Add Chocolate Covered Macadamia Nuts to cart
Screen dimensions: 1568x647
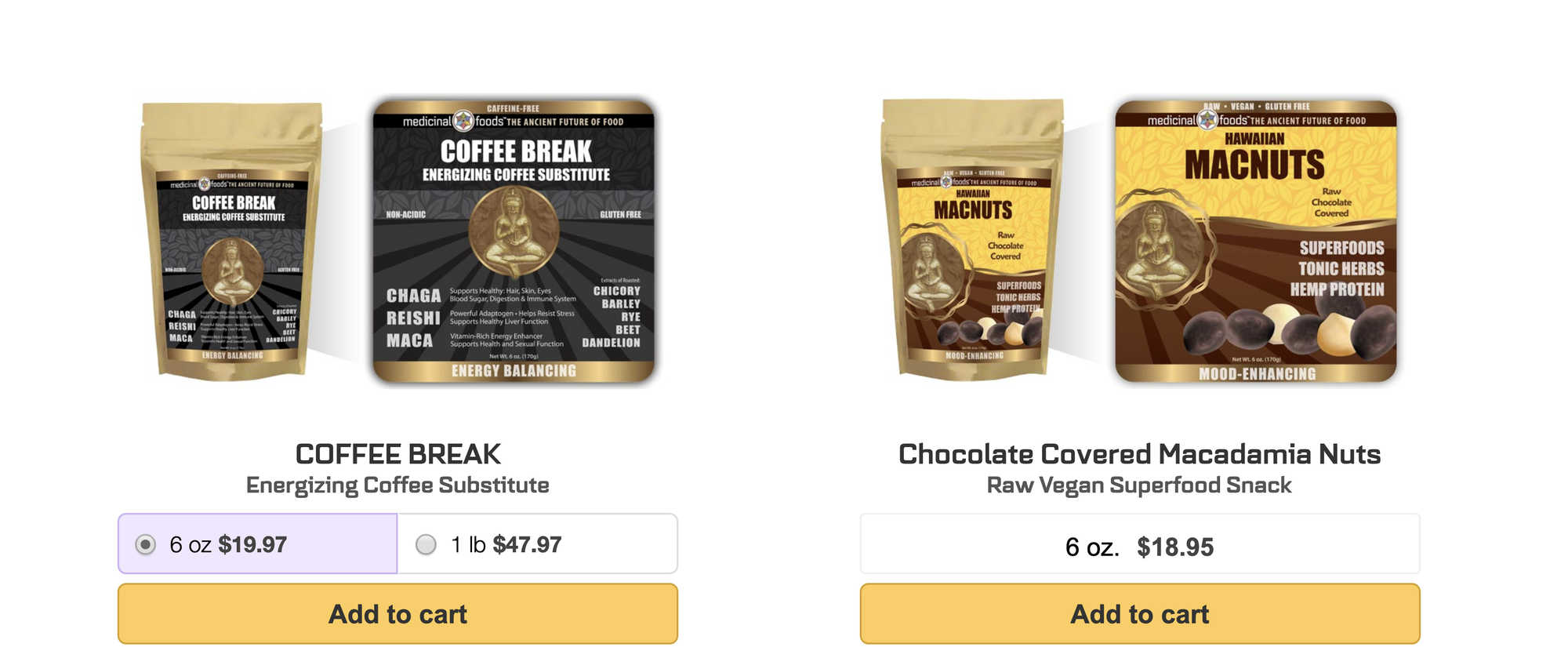tap(1140, 614)
